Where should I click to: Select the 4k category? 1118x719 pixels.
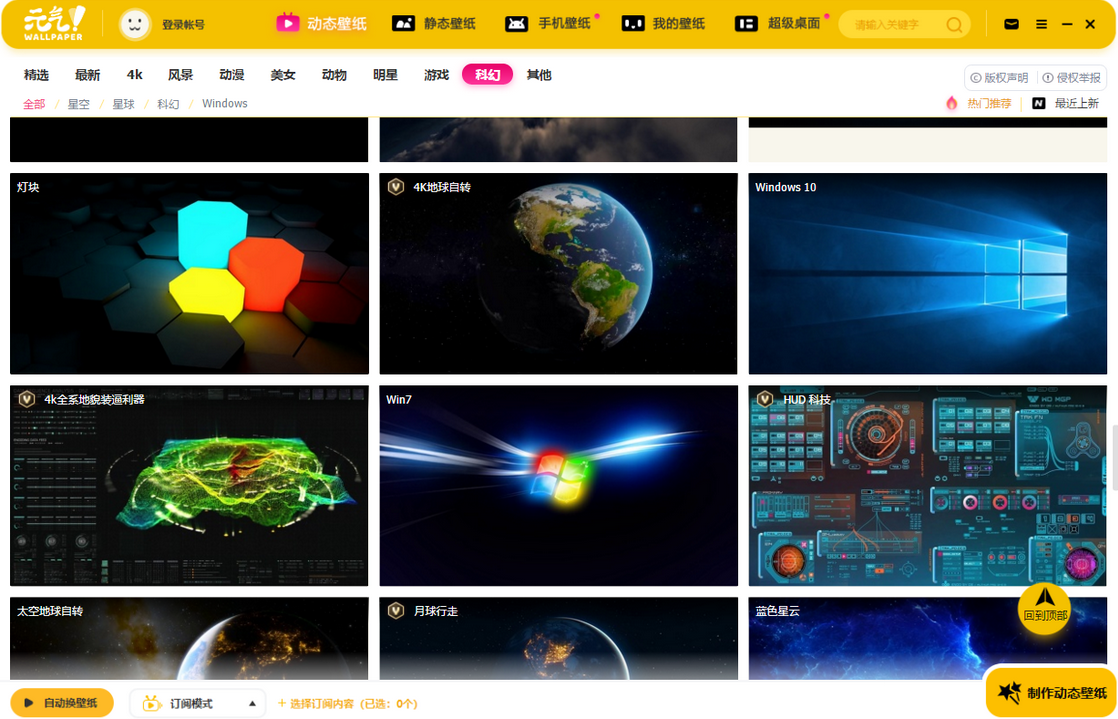pyautogui.click(x=135, y=75)
